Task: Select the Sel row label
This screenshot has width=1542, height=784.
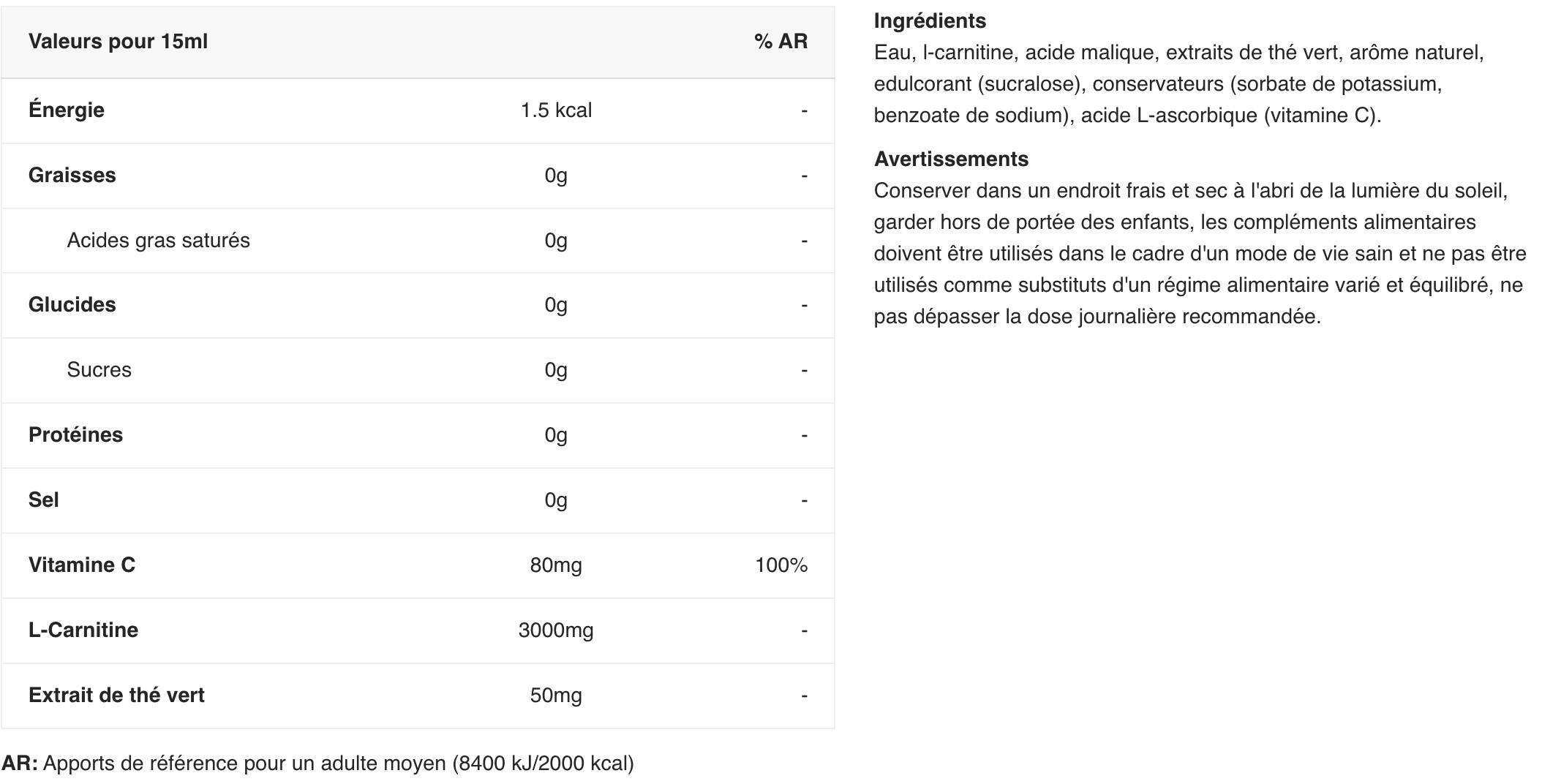Action: click(x=44, y=500)
